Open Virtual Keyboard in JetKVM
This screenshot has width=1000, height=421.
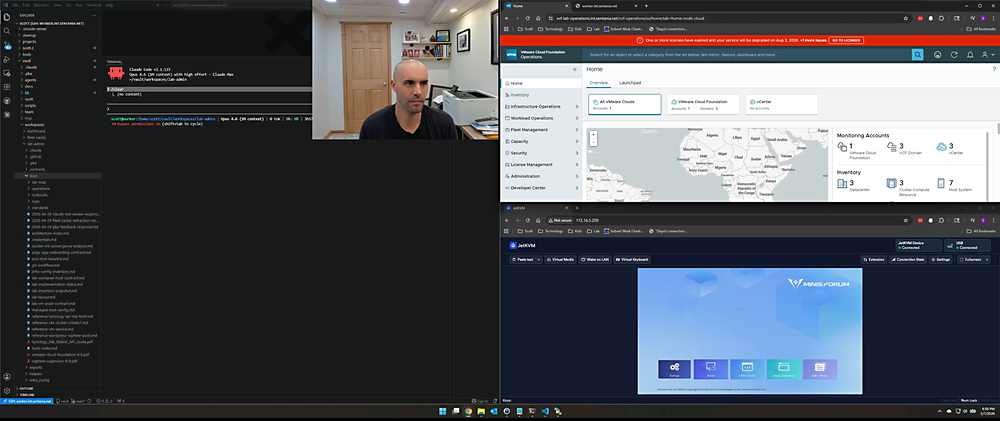click(x=632, y=260)
